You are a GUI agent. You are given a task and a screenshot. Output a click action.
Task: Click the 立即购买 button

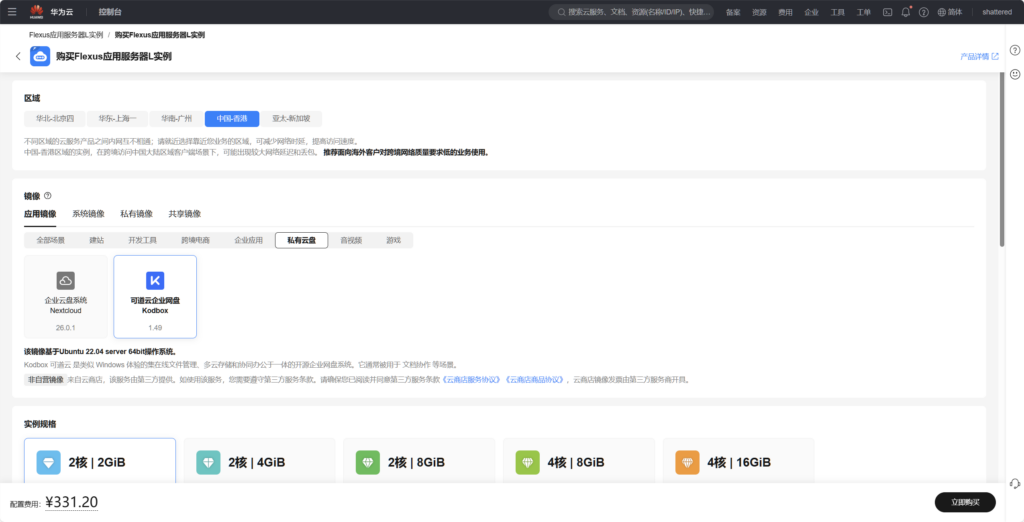click(x=964, y=502)
